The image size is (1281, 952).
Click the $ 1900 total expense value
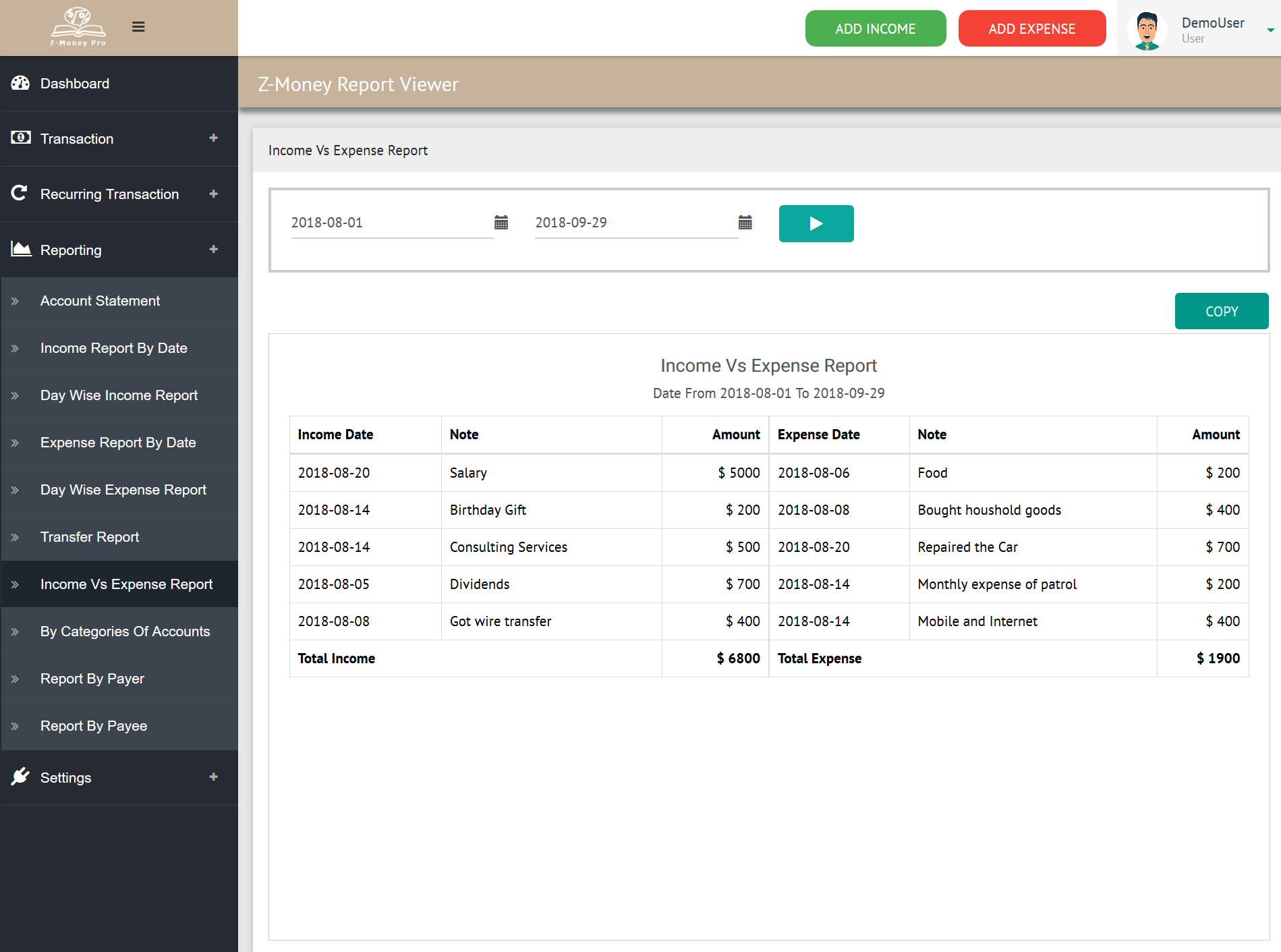tap(1218, 659)
